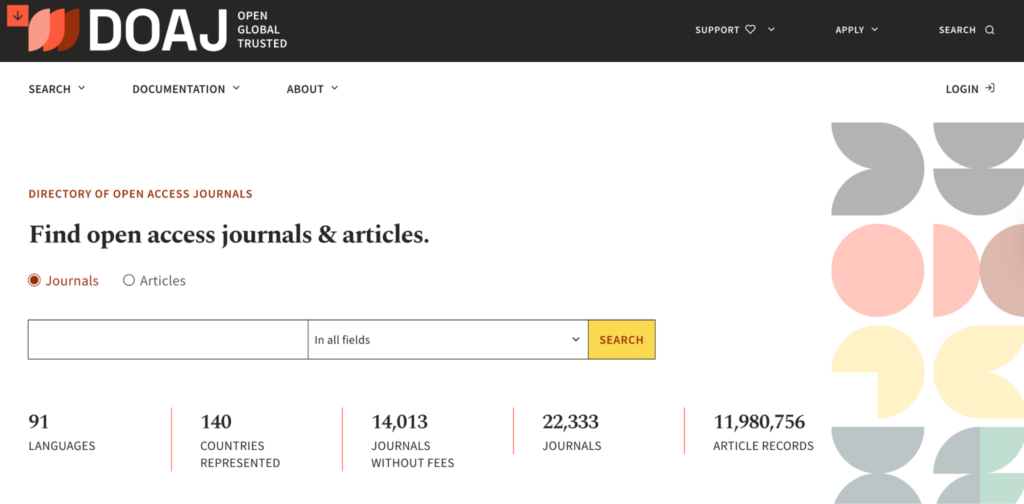This screenshot has width=1024, height=504.
Task: Click 'Directory of Open Access Journals' label
Action: (x=140, y=194)
